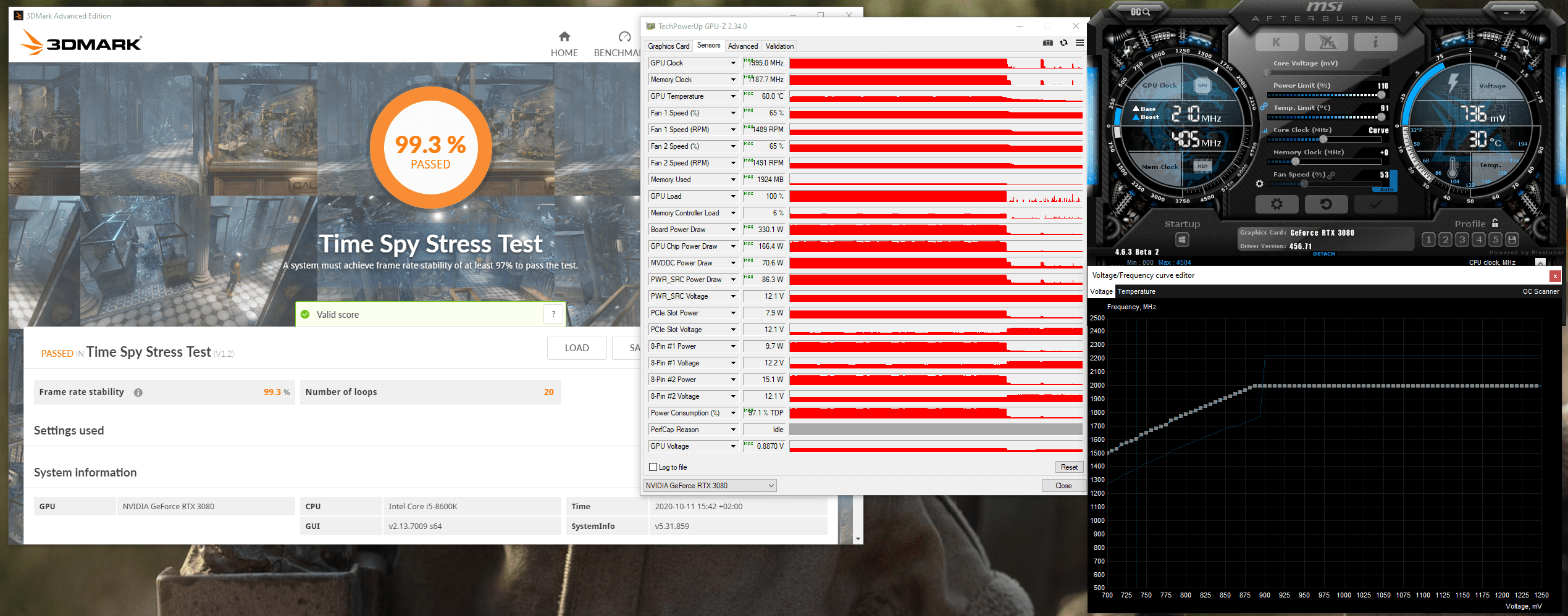Viewport: 1568px width, 616px height.
Task: Open Afterburner settings gear button
Action: 1277,204
